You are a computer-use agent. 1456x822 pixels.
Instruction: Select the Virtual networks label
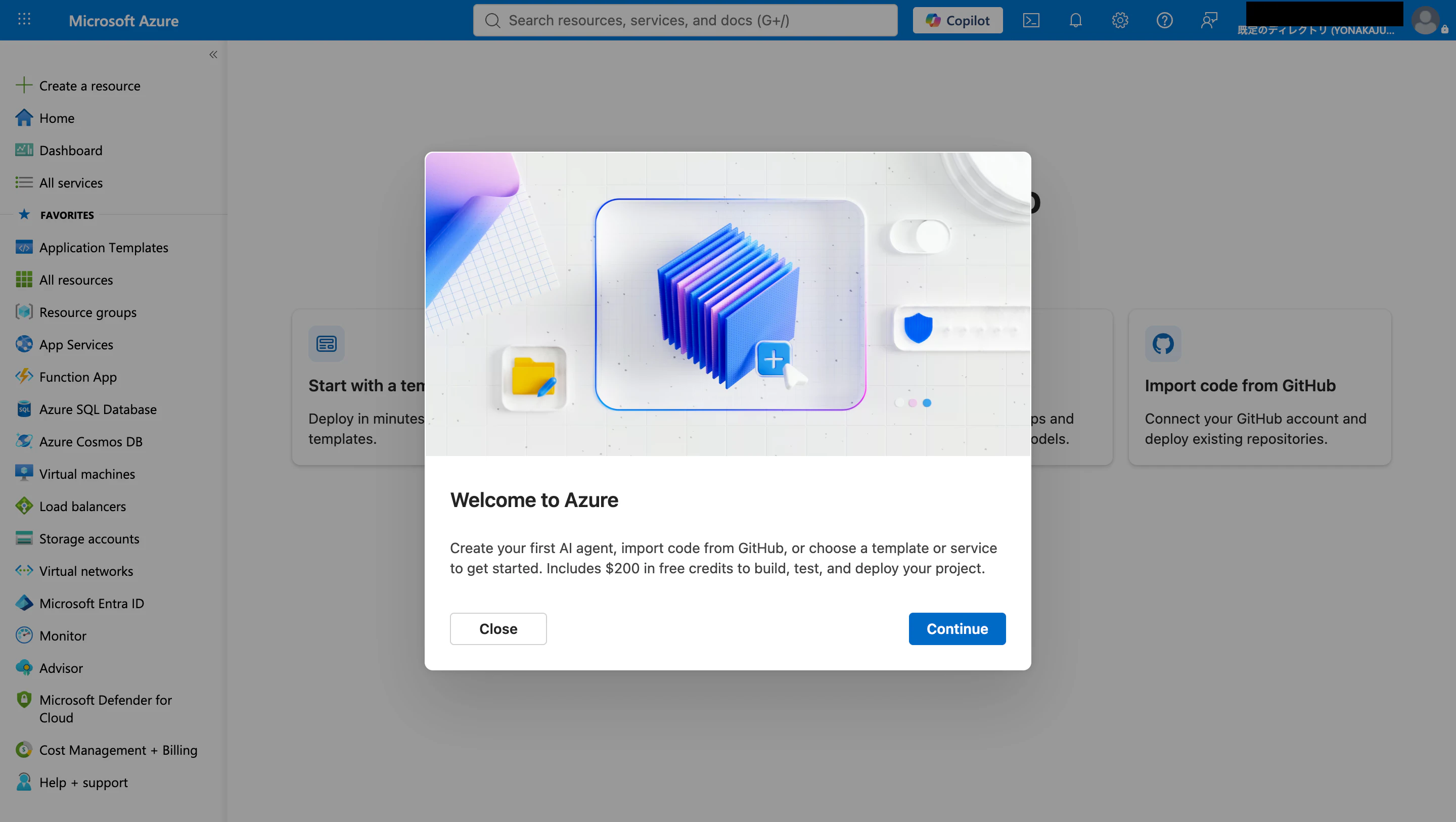click(86, 571)
